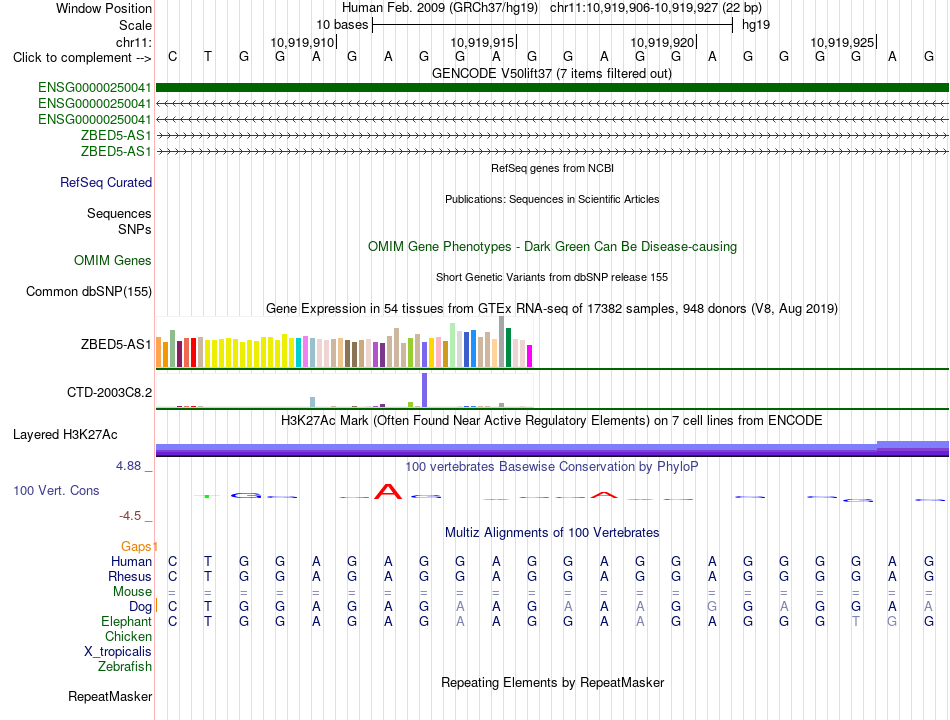950x720 pixels.
Task: Click the purple H3K27Ac signal band
Action: (x=552, y=449)
